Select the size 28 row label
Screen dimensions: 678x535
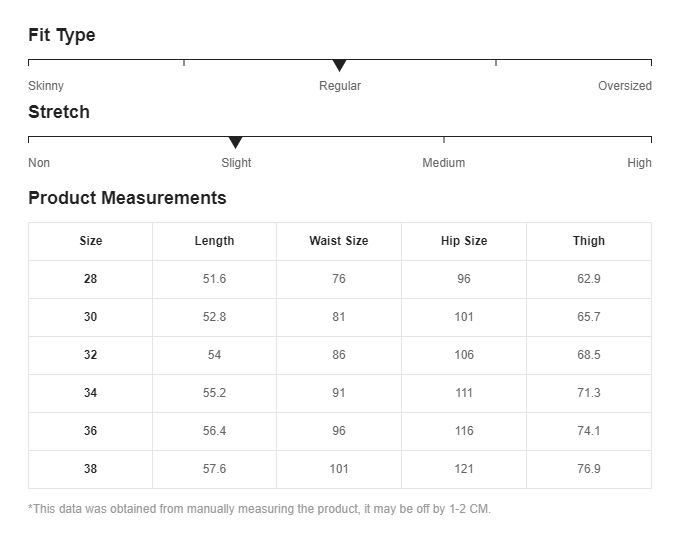[91, 279]
